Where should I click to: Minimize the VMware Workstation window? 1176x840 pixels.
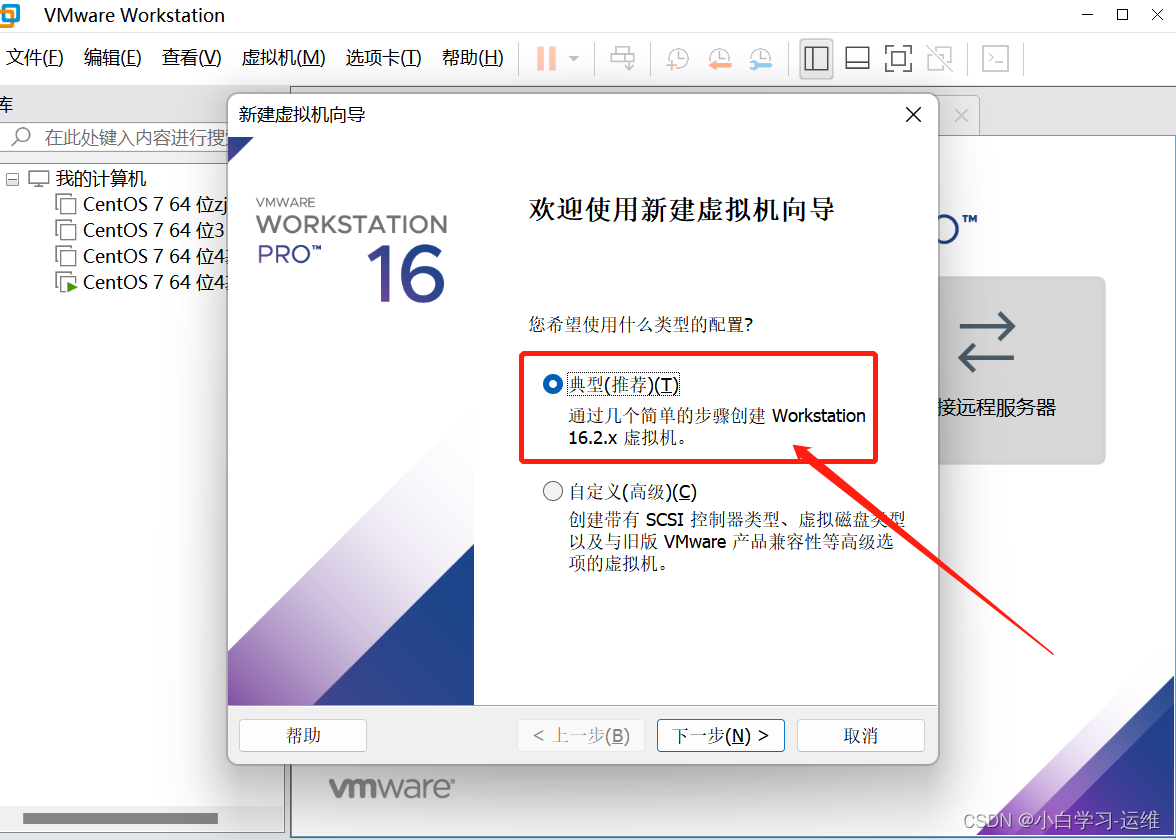[1088, 15]
